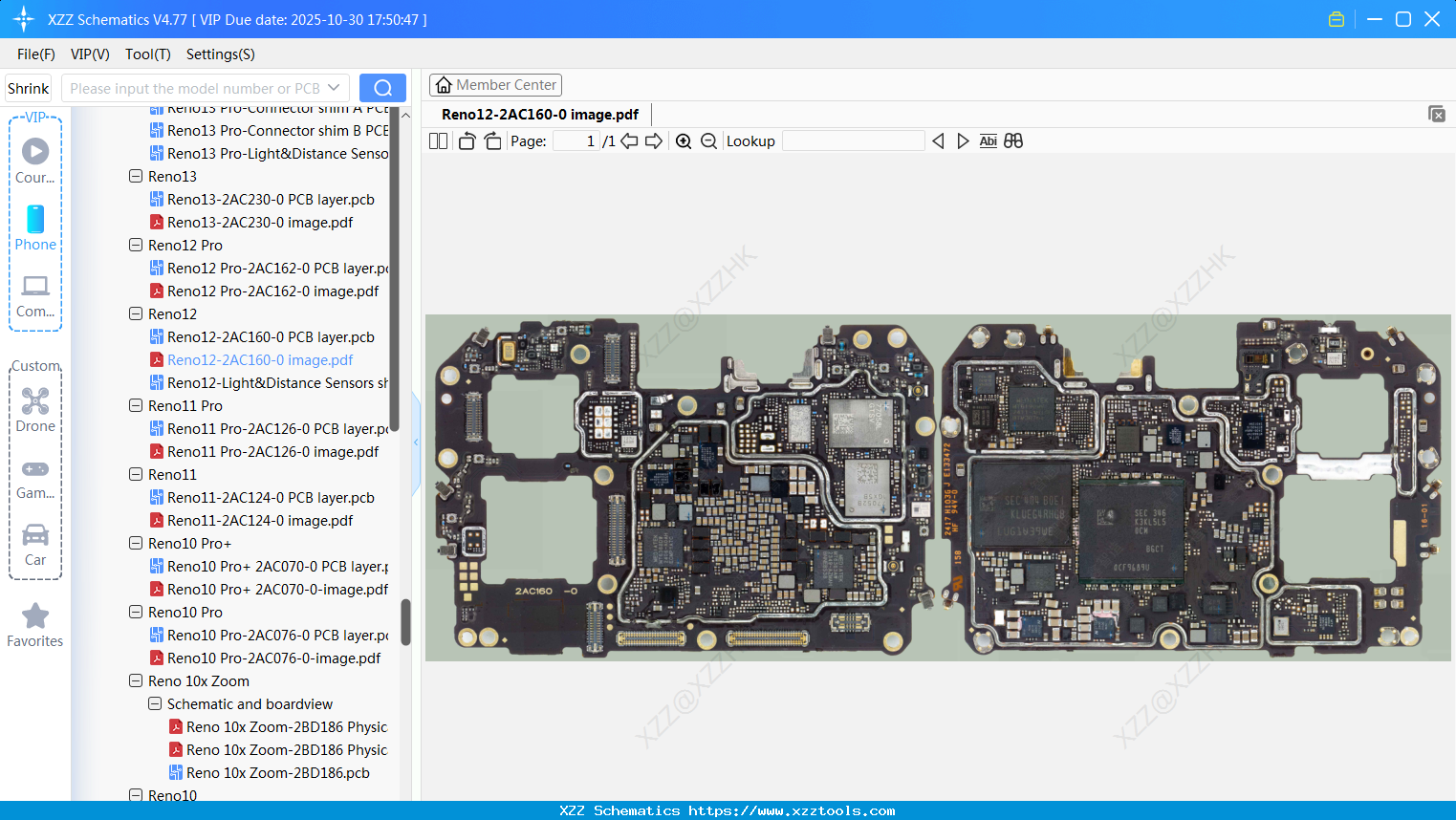
Task: Click the panel collapse handle beside the tree
Action: coord(416,442)
